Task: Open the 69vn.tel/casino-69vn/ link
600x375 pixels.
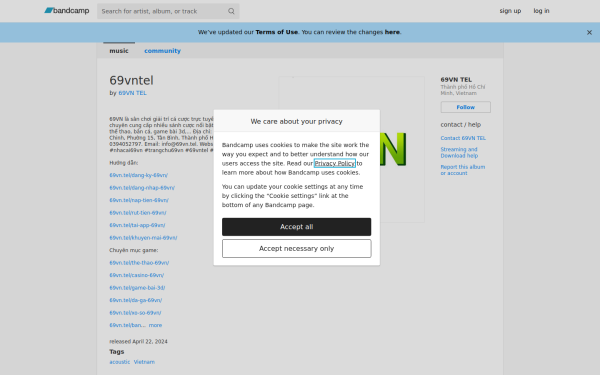Action: tap(137, 275)
